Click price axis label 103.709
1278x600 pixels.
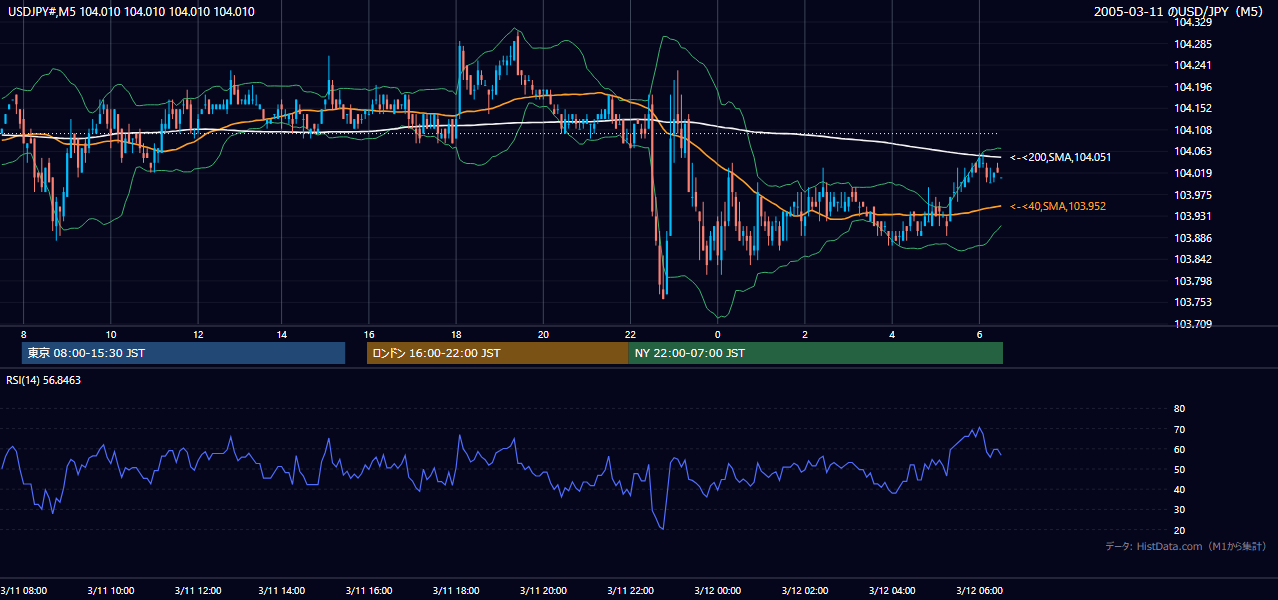[1193, 324]
